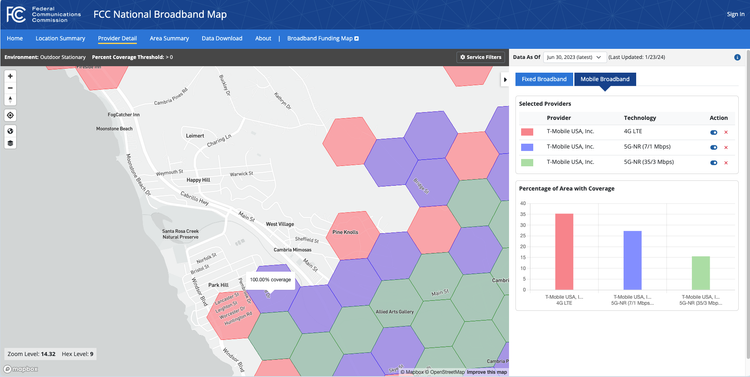Open the Broadband Funding Map external link
This screenshot has height=377, width=750.
(323, 38)
